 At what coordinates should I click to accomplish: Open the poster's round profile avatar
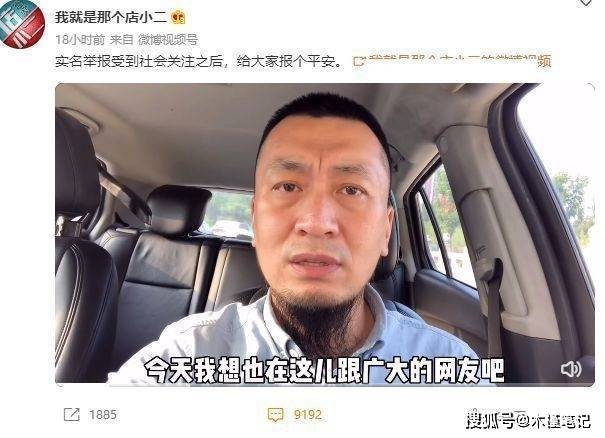click(22, 24)
